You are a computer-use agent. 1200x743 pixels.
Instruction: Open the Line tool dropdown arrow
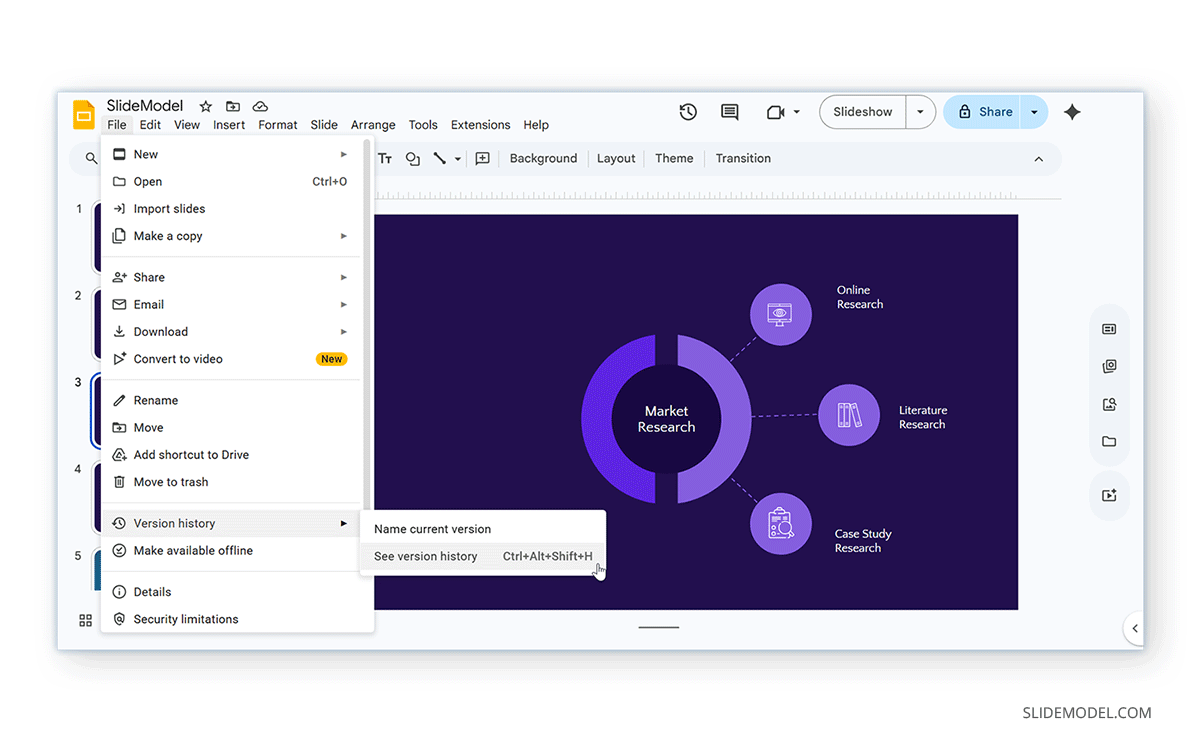pyautogui.click(x=458, y=159)
